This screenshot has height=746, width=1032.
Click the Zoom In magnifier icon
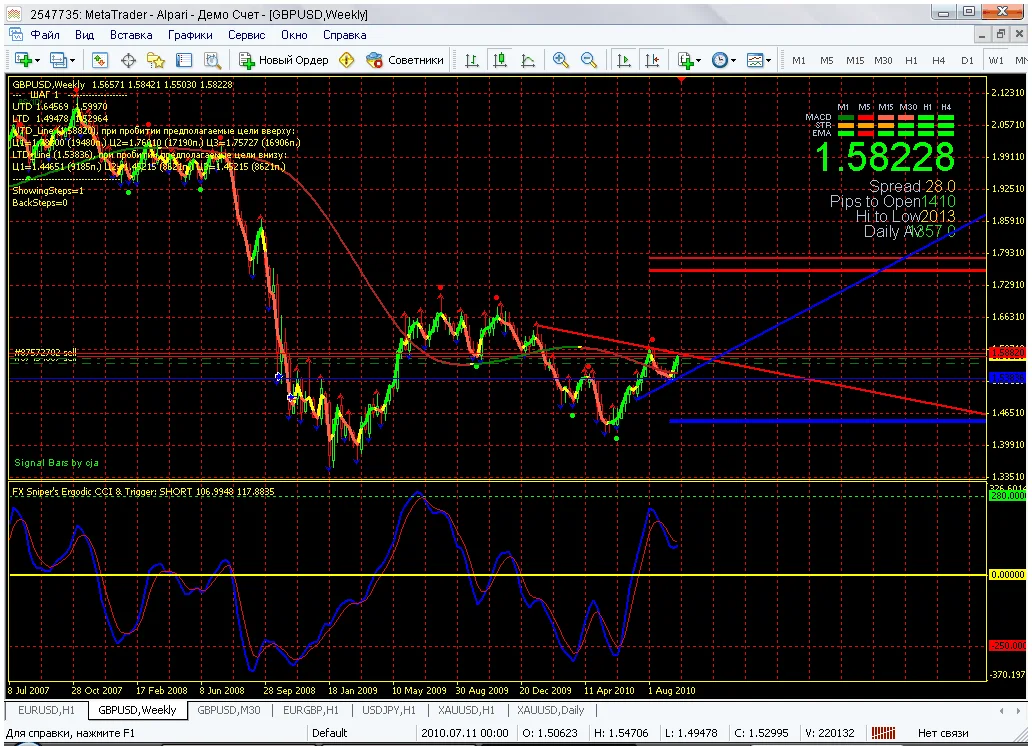561,60
